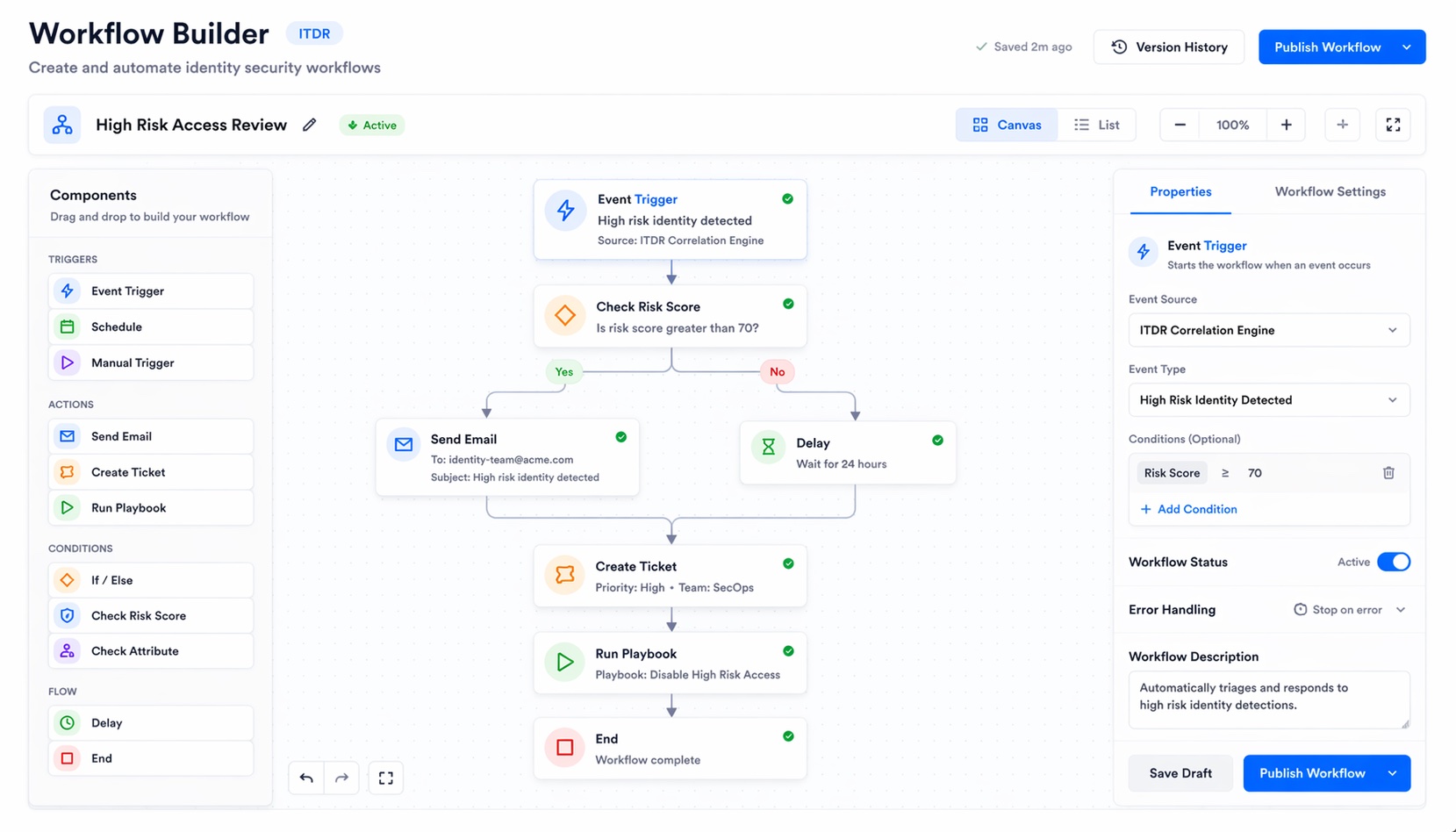
Task: Click the Manual Trigger icon in Components
Action: point(67,362)
